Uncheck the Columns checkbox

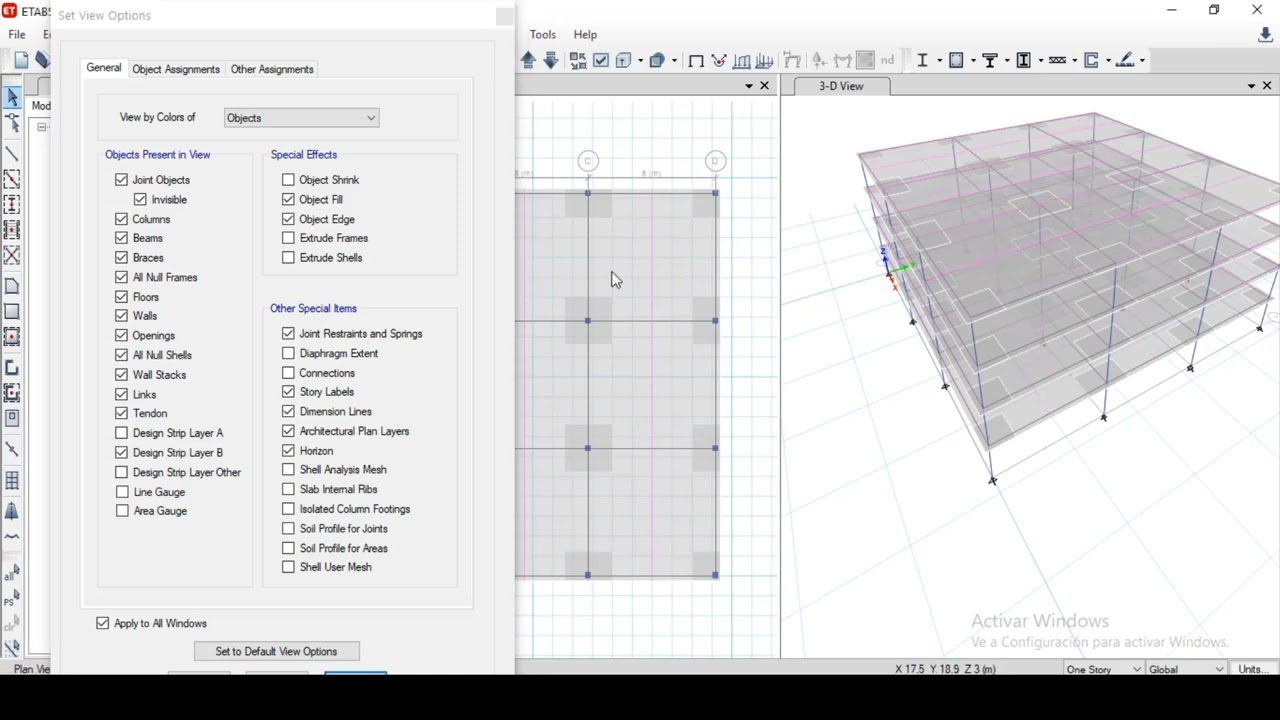121,219
